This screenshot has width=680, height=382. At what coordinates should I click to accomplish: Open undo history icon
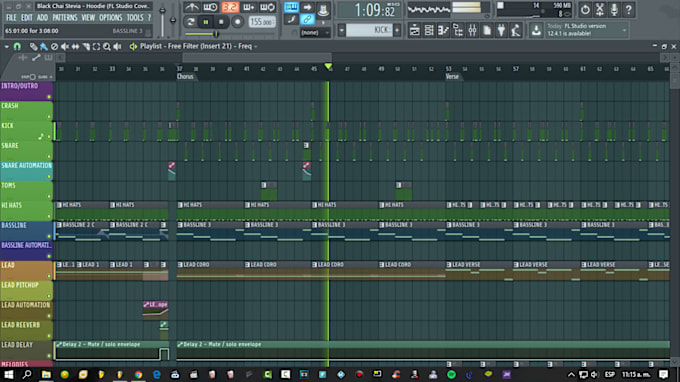click(585, 9)
